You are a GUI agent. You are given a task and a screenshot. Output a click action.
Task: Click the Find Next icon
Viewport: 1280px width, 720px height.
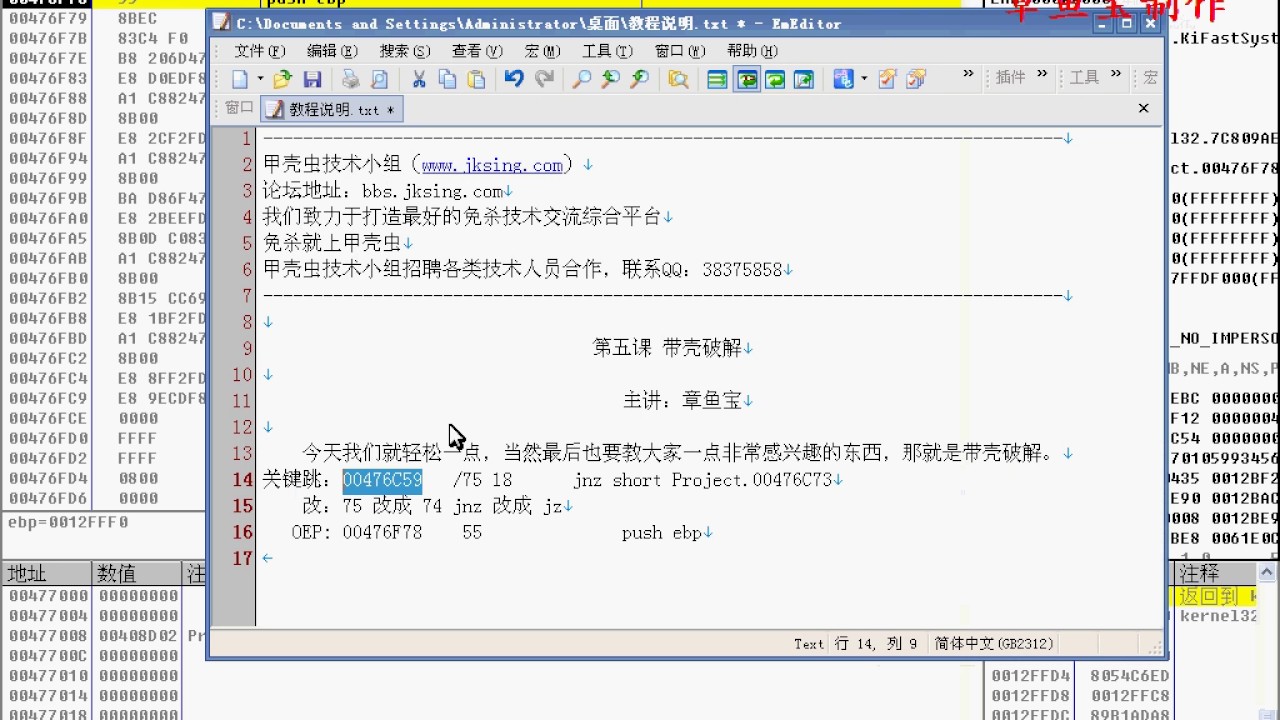pos(610,79)
